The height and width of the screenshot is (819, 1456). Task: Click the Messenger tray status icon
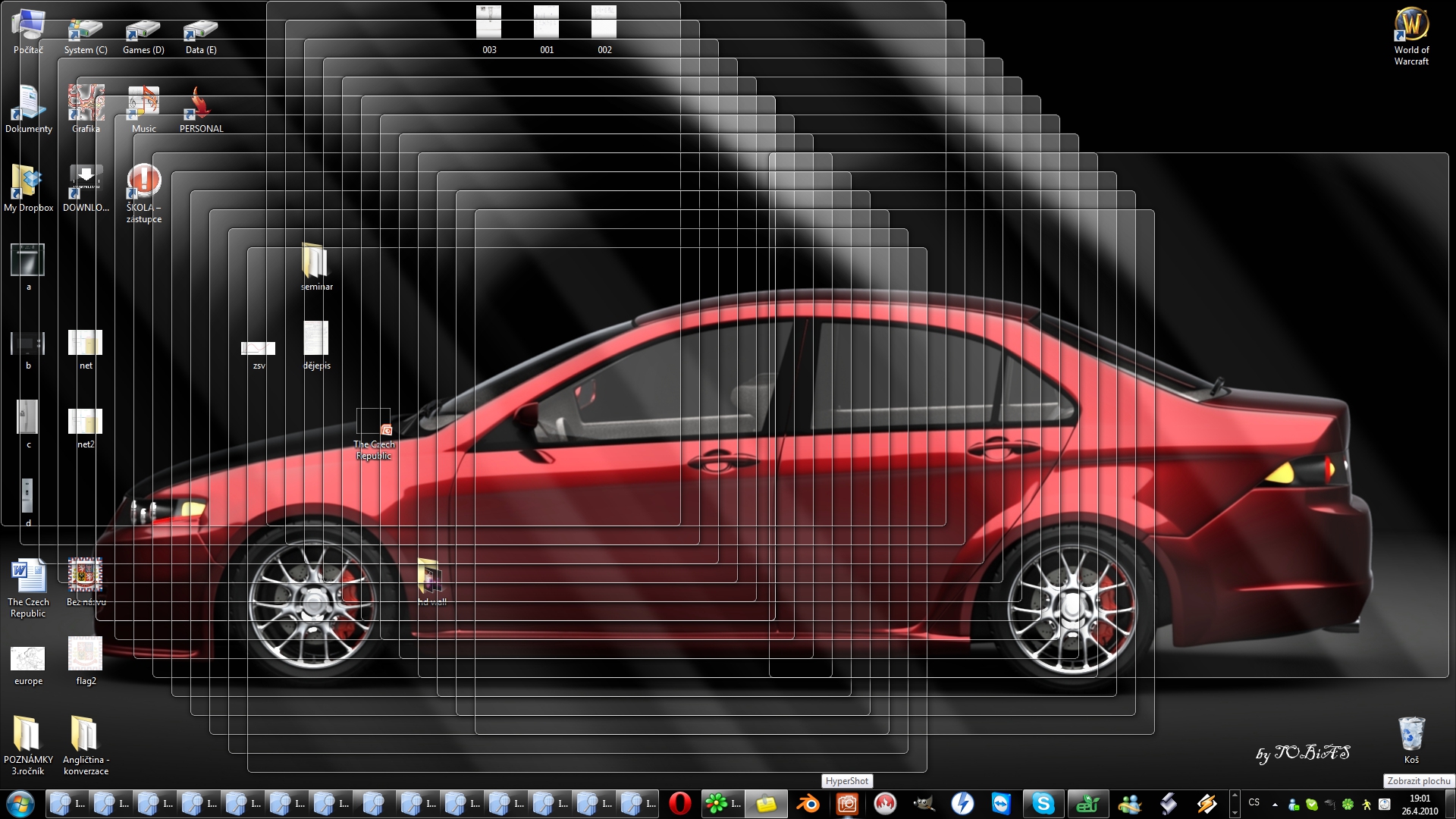1294,805
